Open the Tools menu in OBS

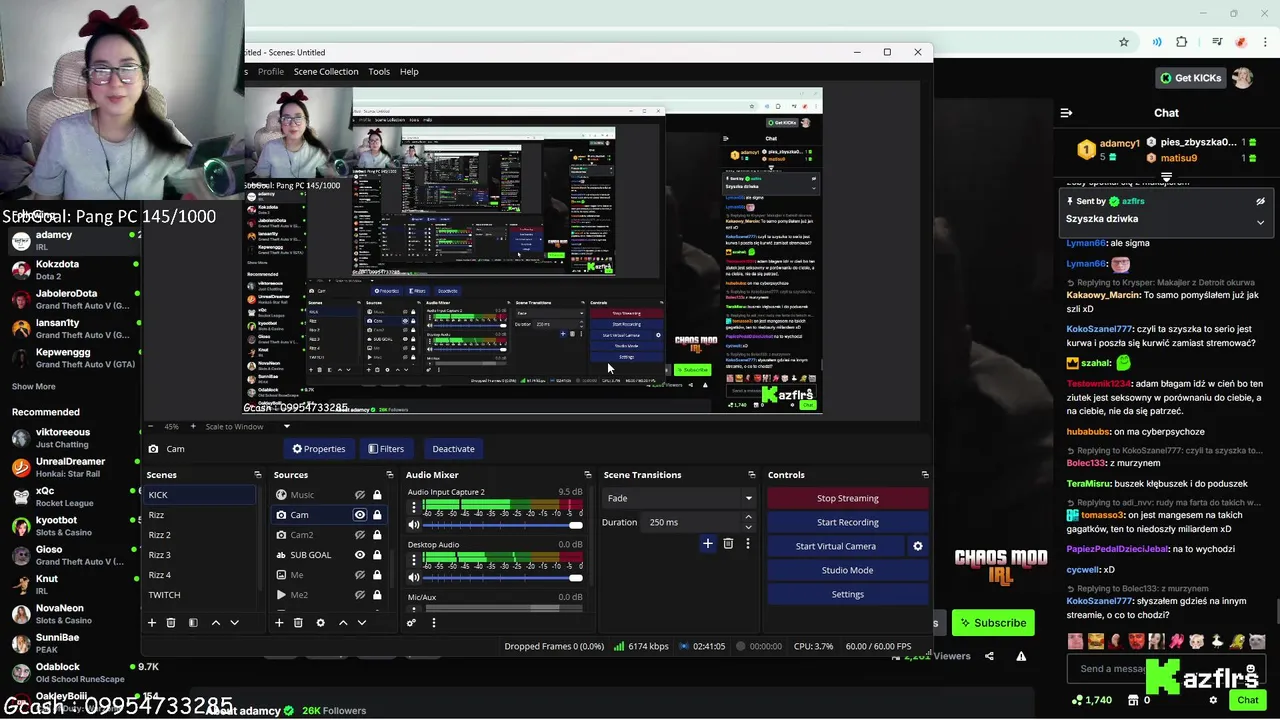click(379, 72)
